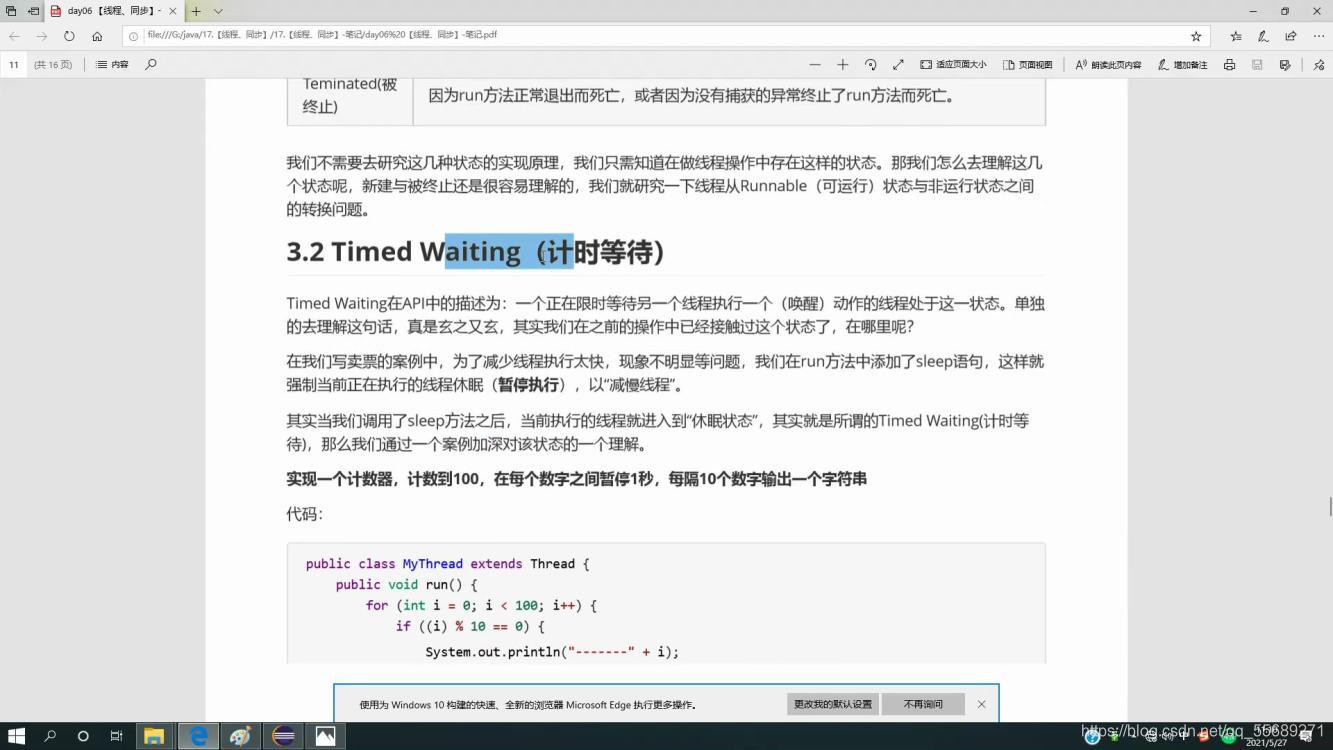Click the 代码: label
Image resolution: width=1333 pixels, height=750 pixels.
[x=304, y=514]
